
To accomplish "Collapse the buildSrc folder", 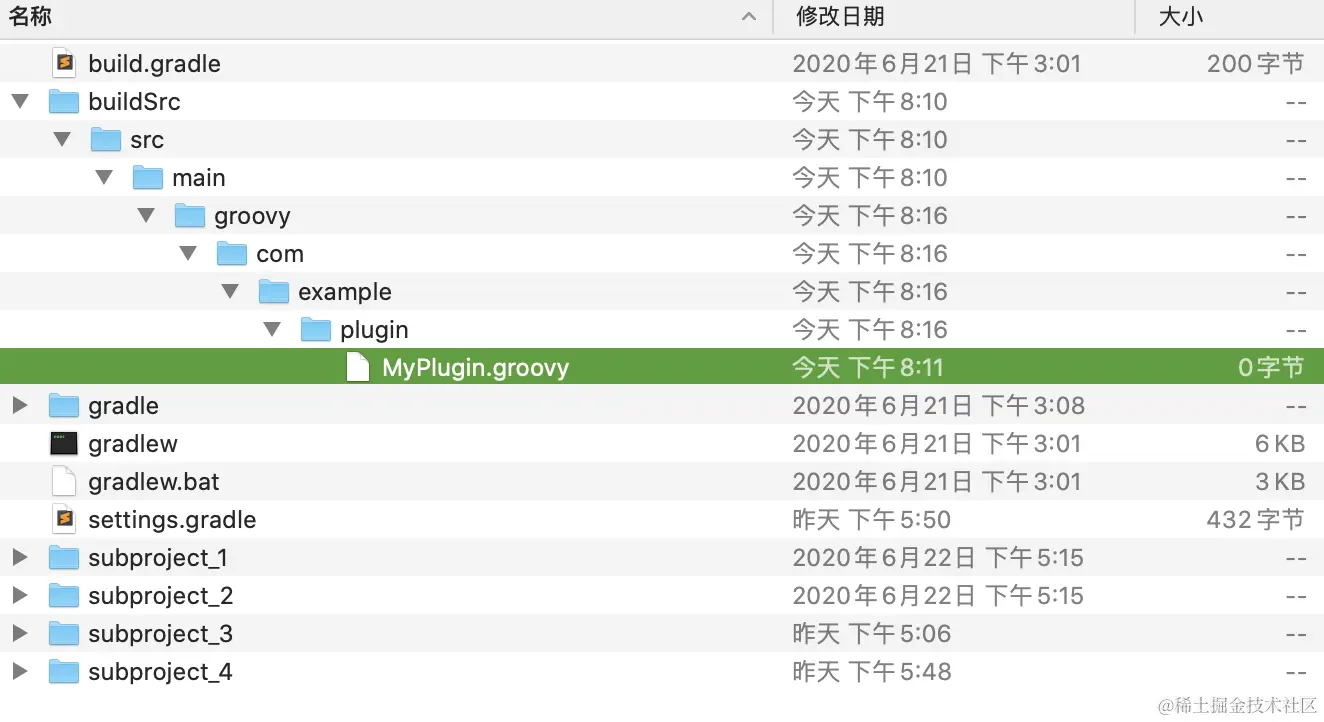I will [20, 101].
